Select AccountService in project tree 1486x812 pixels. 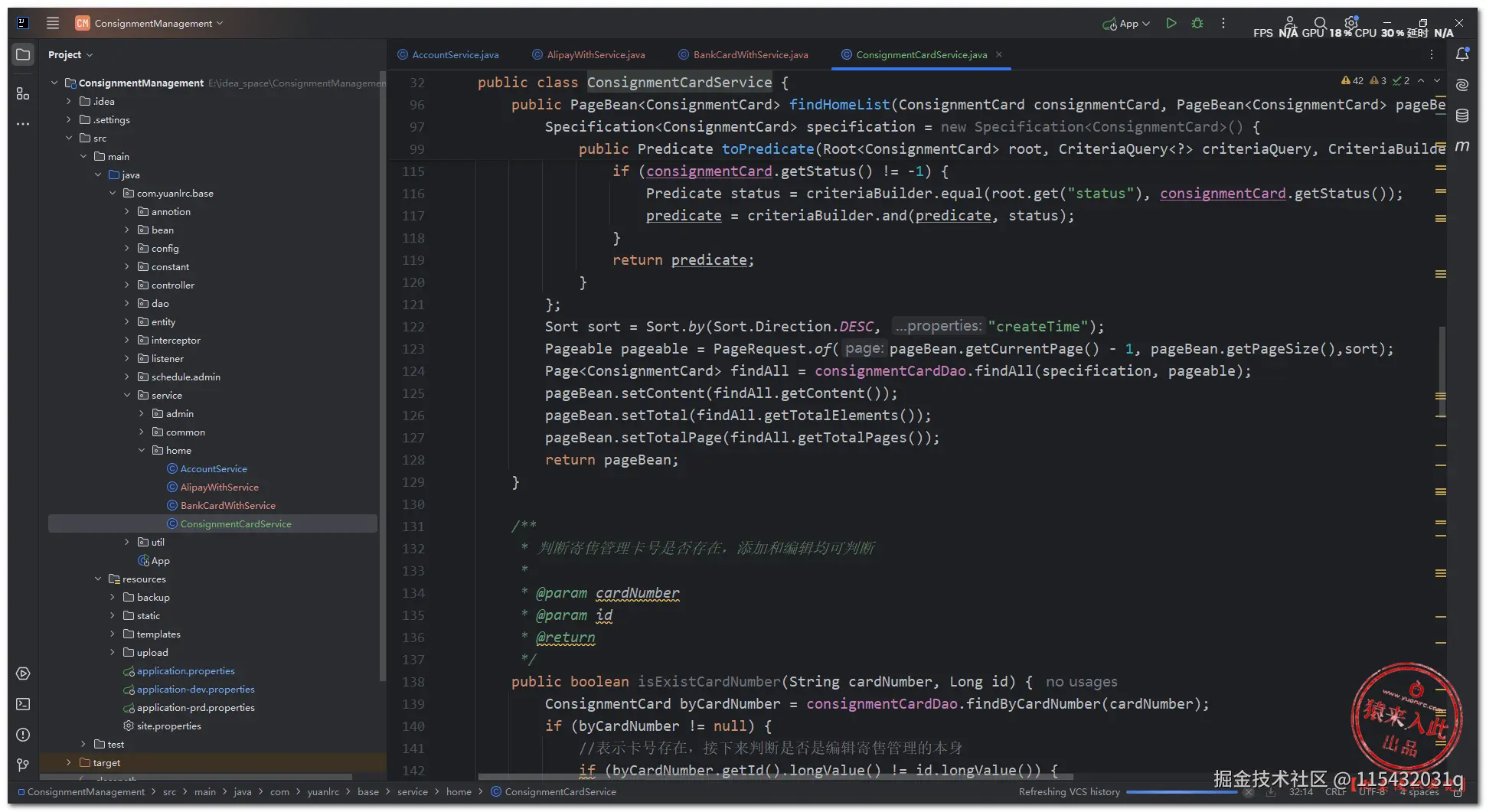pyautogui.click(x=207, y=468)
